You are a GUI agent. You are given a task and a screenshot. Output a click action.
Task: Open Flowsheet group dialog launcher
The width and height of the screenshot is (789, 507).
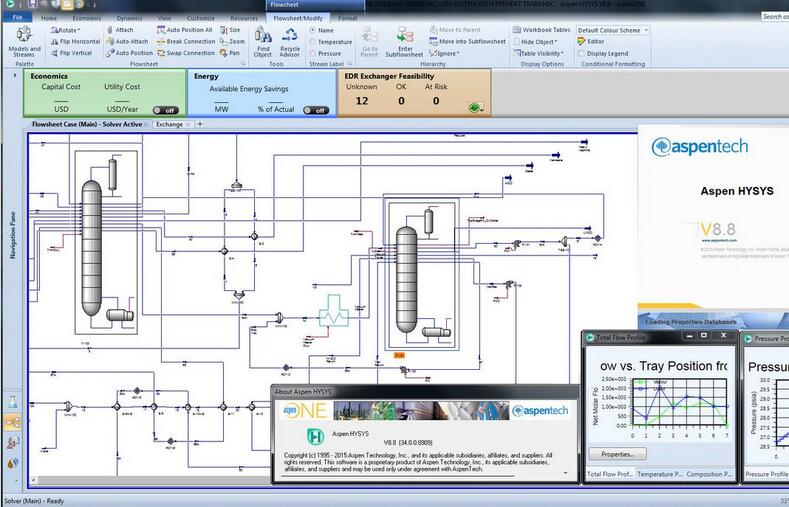click(x=244, y=64)
